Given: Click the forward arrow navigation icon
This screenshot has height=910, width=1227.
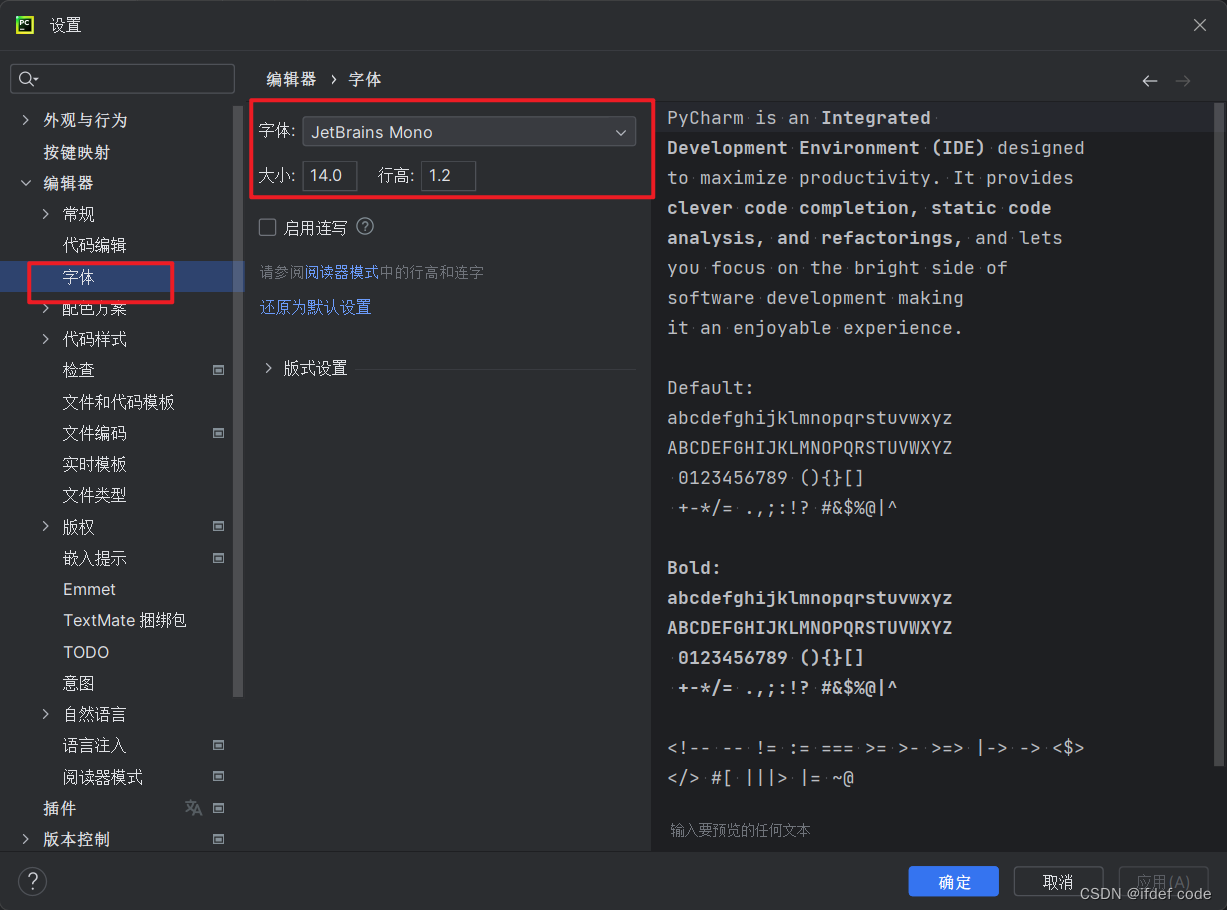Looking at the screenshot, I should click(x=1183, y=81).
